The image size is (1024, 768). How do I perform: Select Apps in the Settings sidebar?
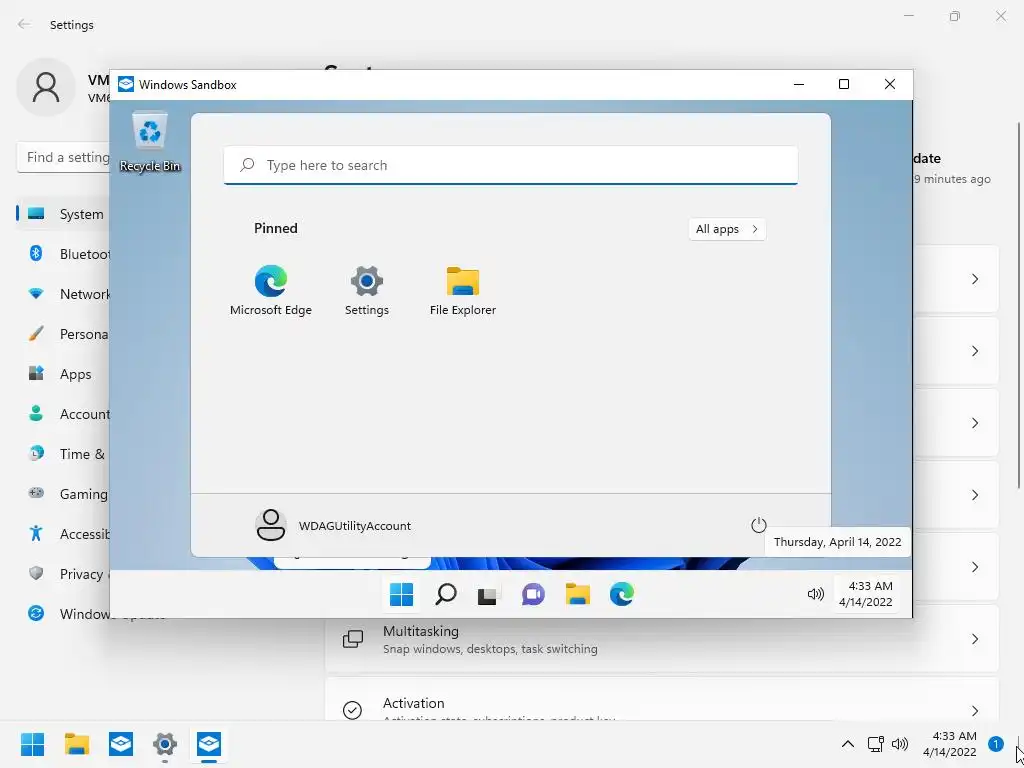[63, 374]
